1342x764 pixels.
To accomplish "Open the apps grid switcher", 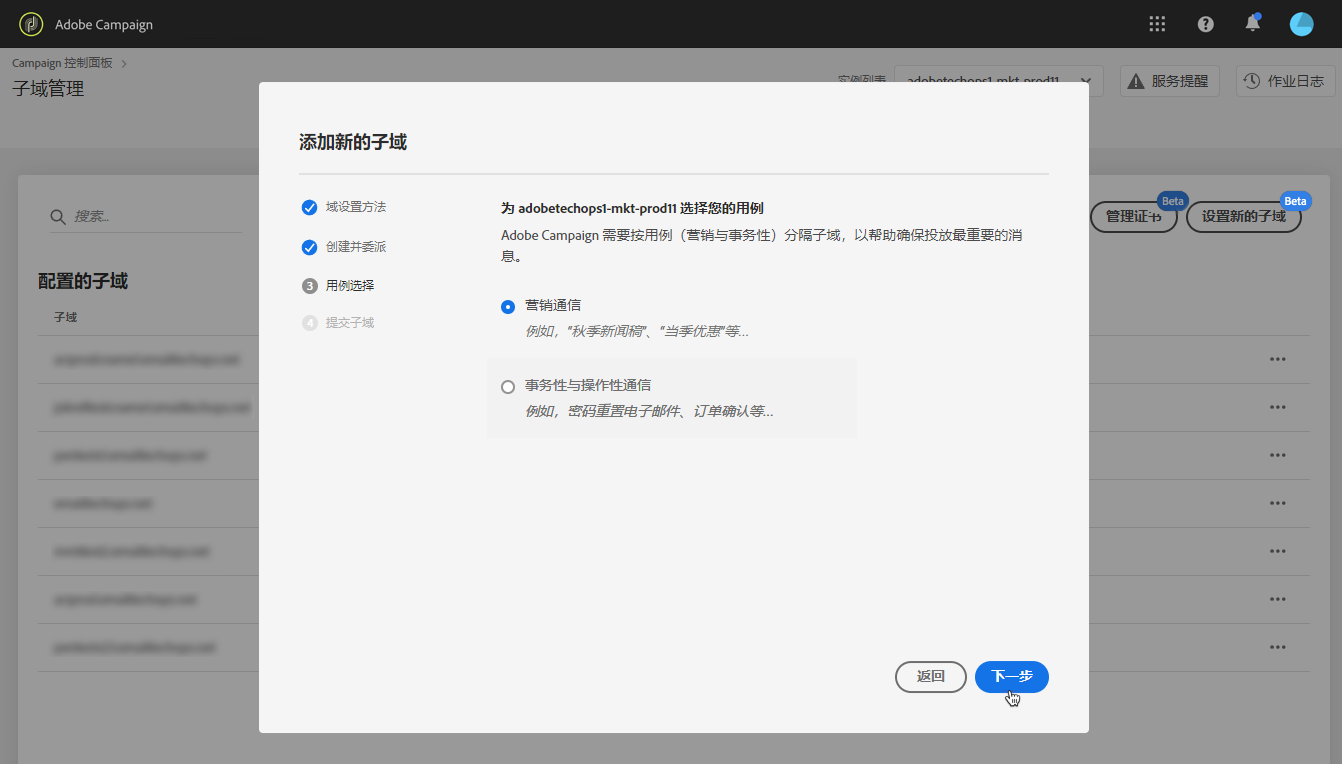I will [x=1157, y=24].
